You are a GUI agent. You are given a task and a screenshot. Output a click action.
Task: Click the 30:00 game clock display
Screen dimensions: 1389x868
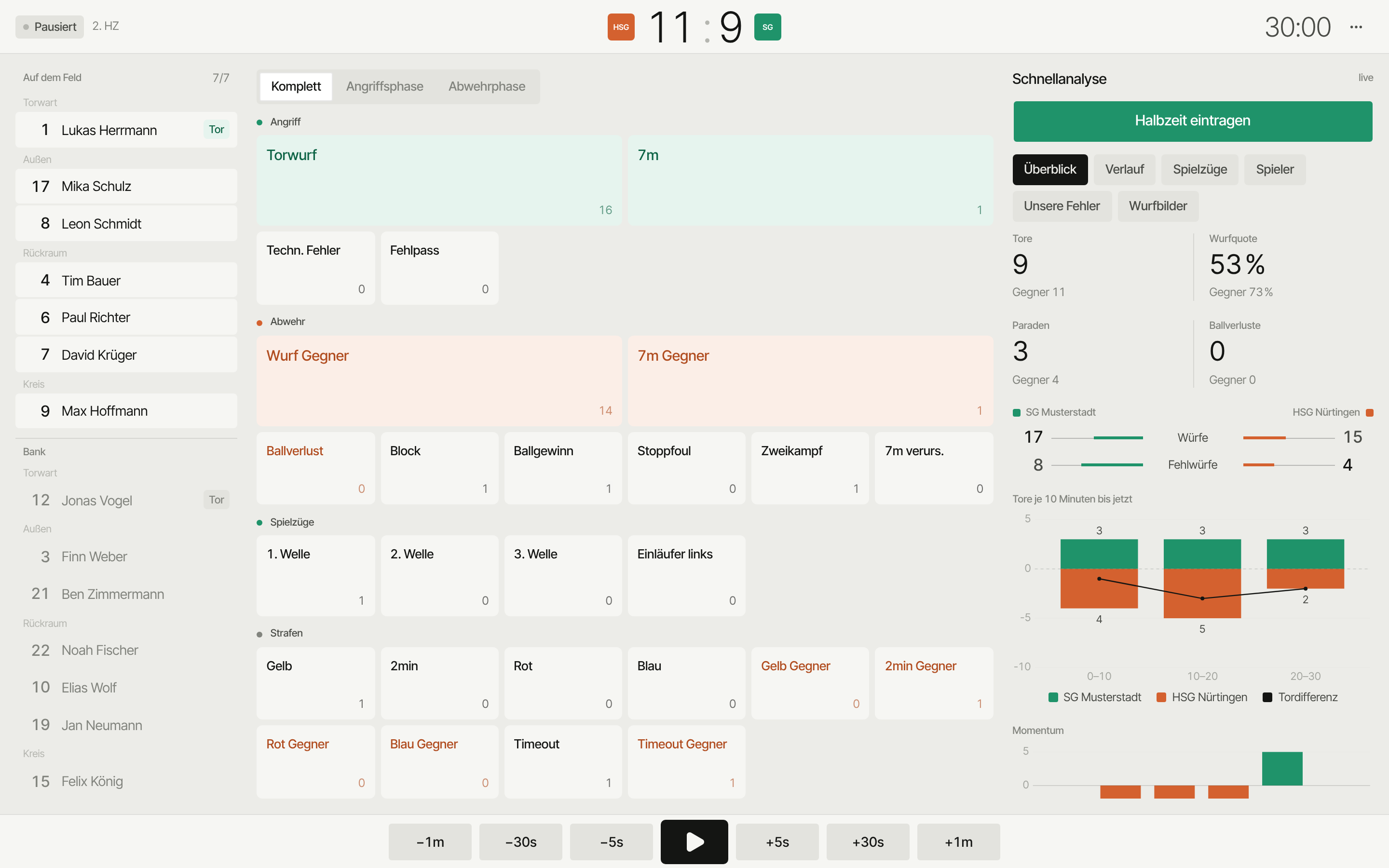(1297, 27)
